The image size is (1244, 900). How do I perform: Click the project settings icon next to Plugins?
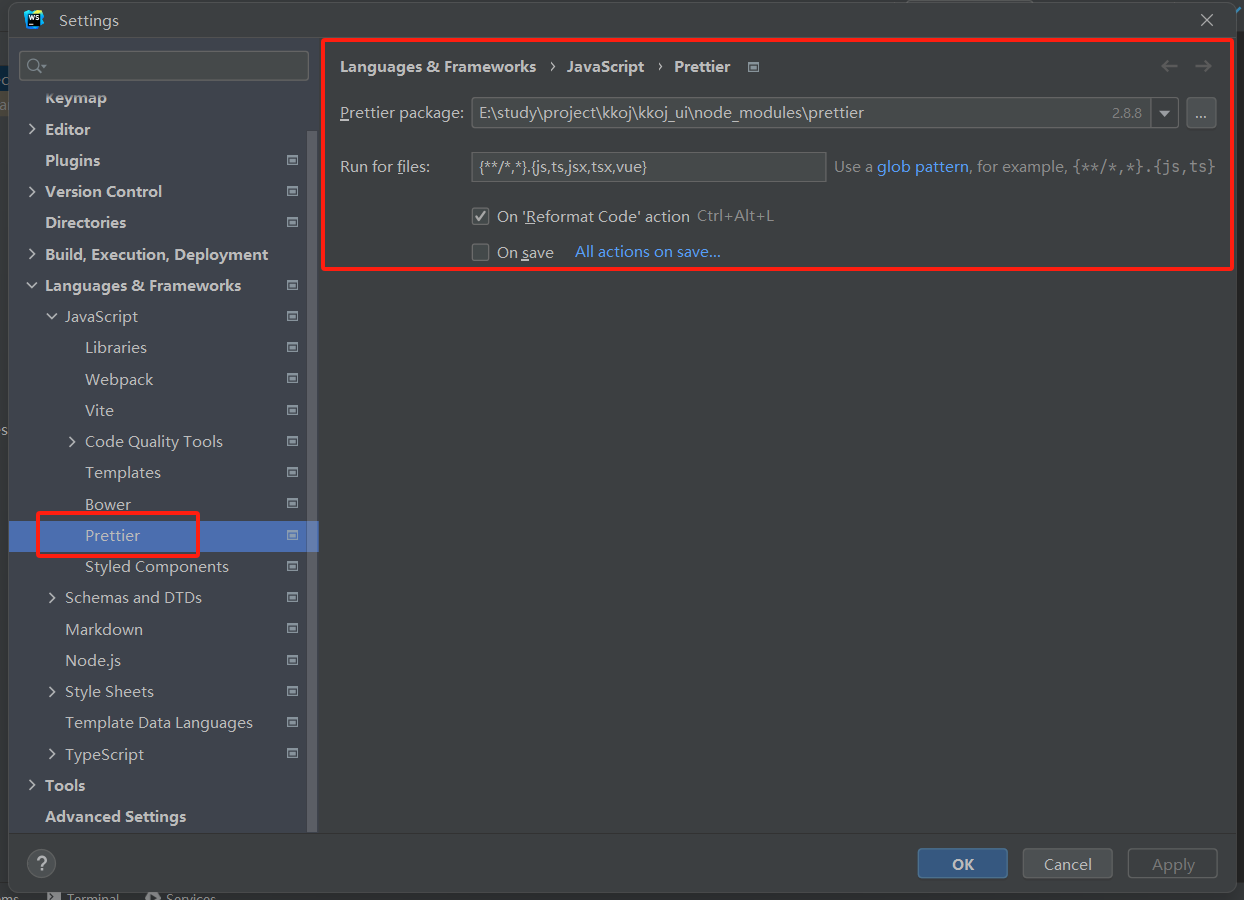coord(292,160)
